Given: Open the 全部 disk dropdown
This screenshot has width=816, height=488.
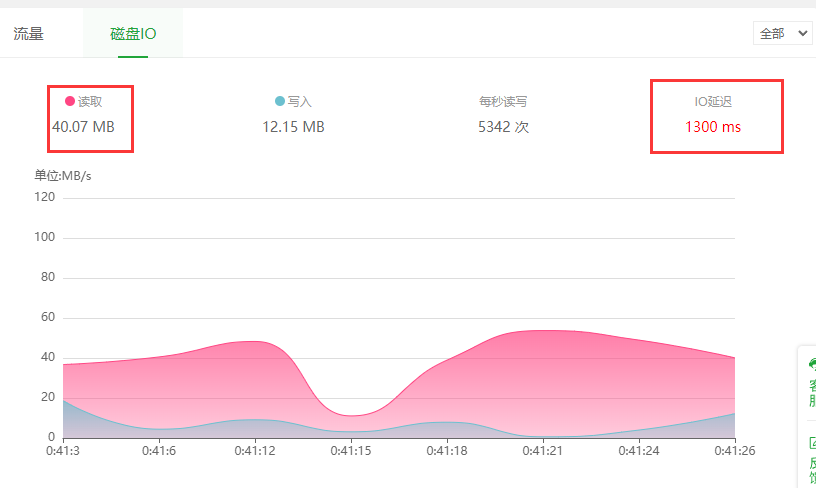Looking at the screenshot, I should [x=783, y=34].
